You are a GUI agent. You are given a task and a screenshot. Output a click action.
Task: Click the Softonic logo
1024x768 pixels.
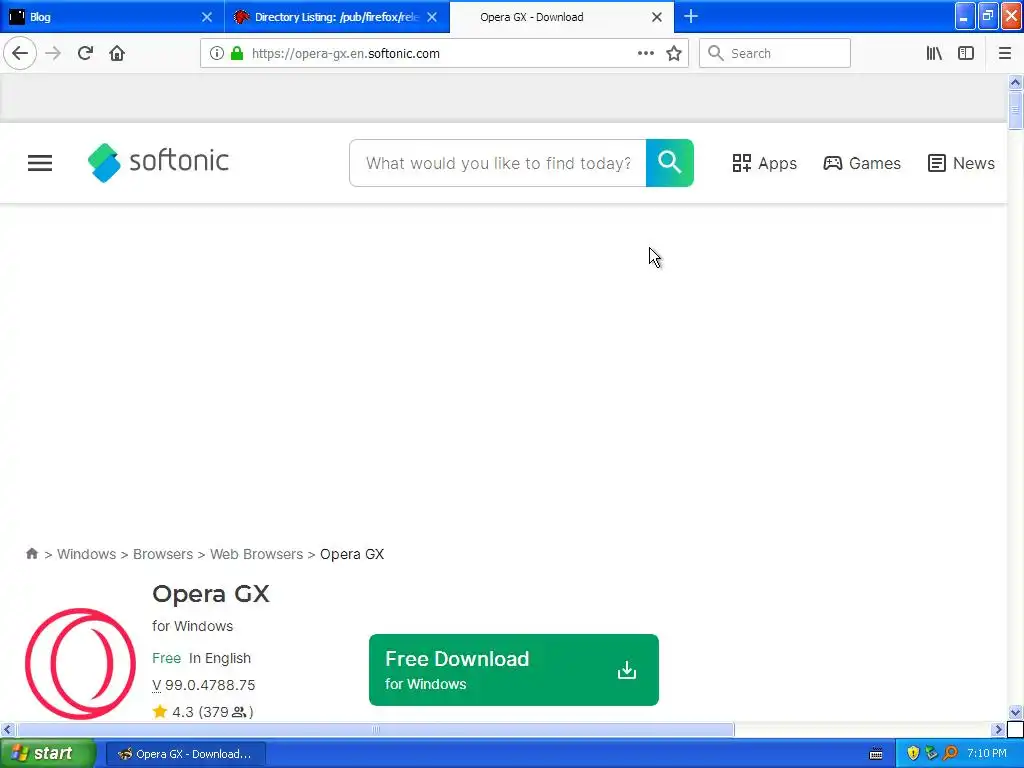[x=158, y=162]
